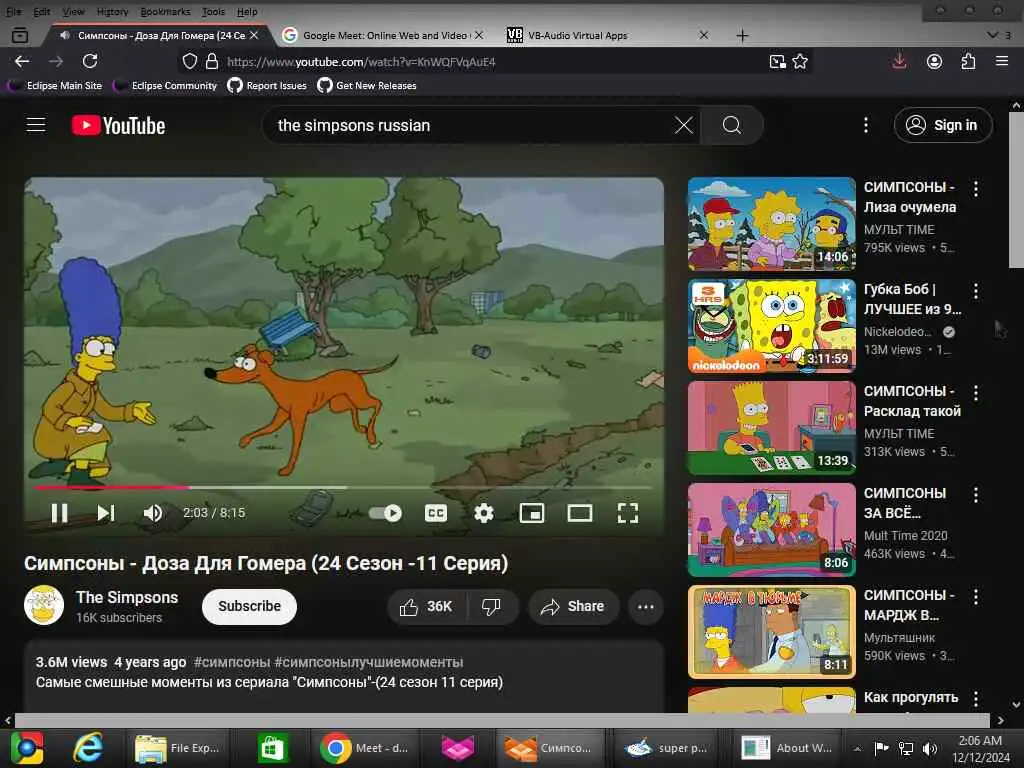Enter fullscreen video mode

(628, 513)
